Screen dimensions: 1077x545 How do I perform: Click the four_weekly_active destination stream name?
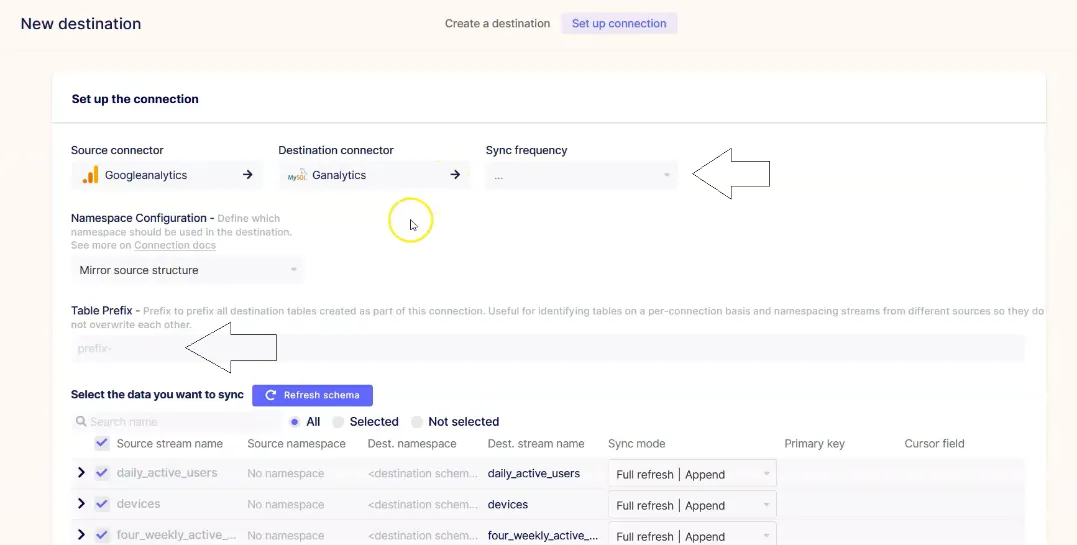coord(543,535)
